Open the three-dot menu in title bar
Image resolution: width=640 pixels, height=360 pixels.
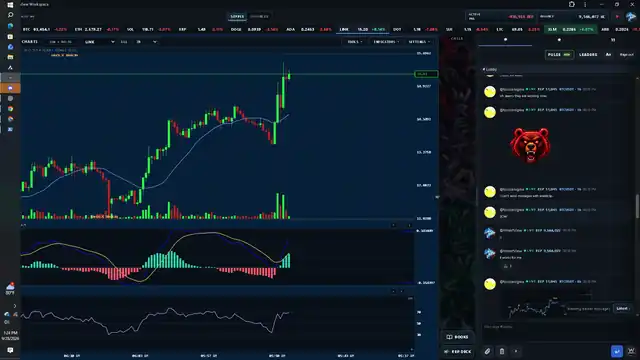click(x=585, y=4)
